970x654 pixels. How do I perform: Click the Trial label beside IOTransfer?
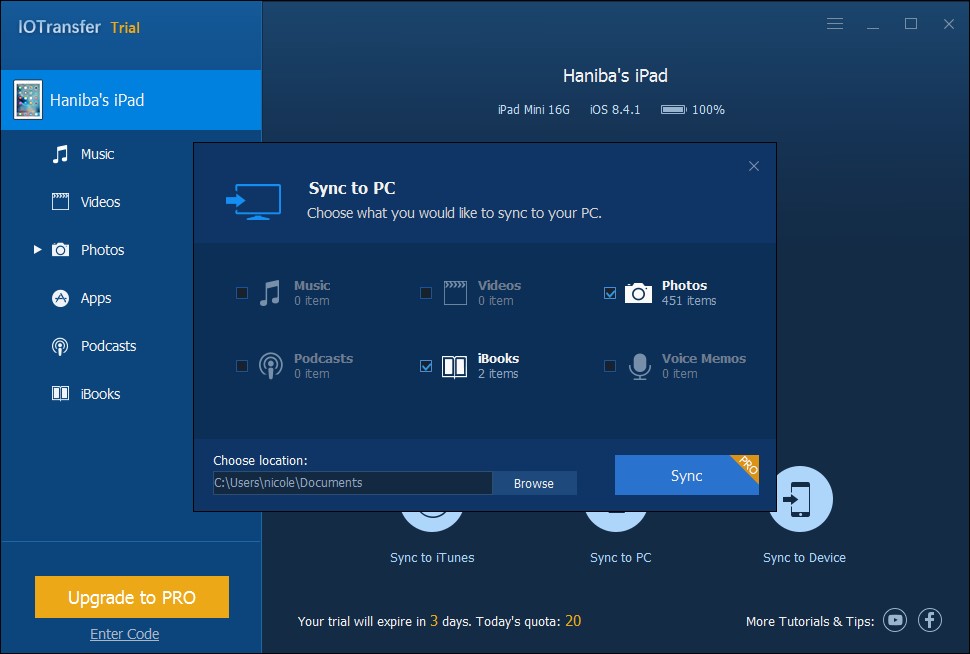125,28
